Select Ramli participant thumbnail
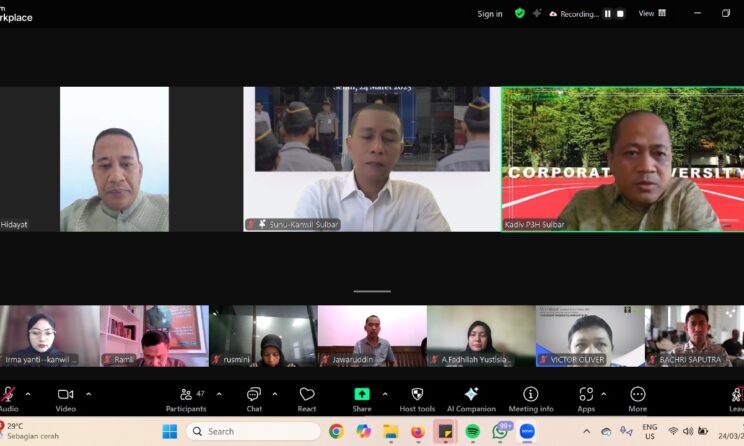 coord(154,336)
